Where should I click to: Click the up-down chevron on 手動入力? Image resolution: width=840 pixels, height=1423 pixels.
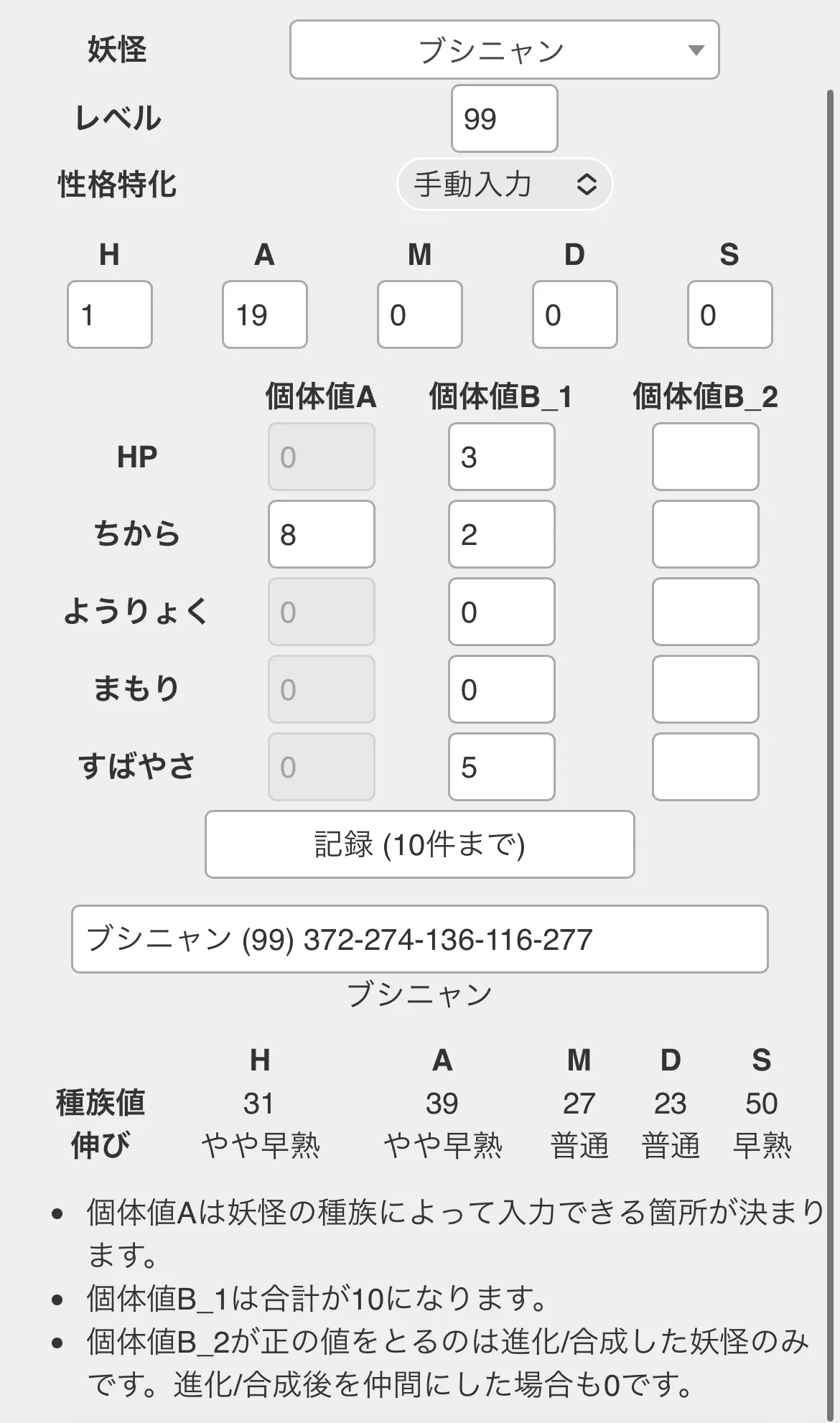tap(586, 185)
